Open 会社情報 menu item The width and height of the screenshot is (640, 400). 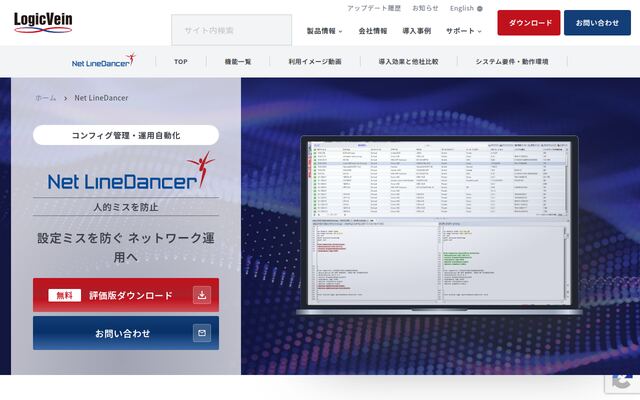click(x=373, y=31)
